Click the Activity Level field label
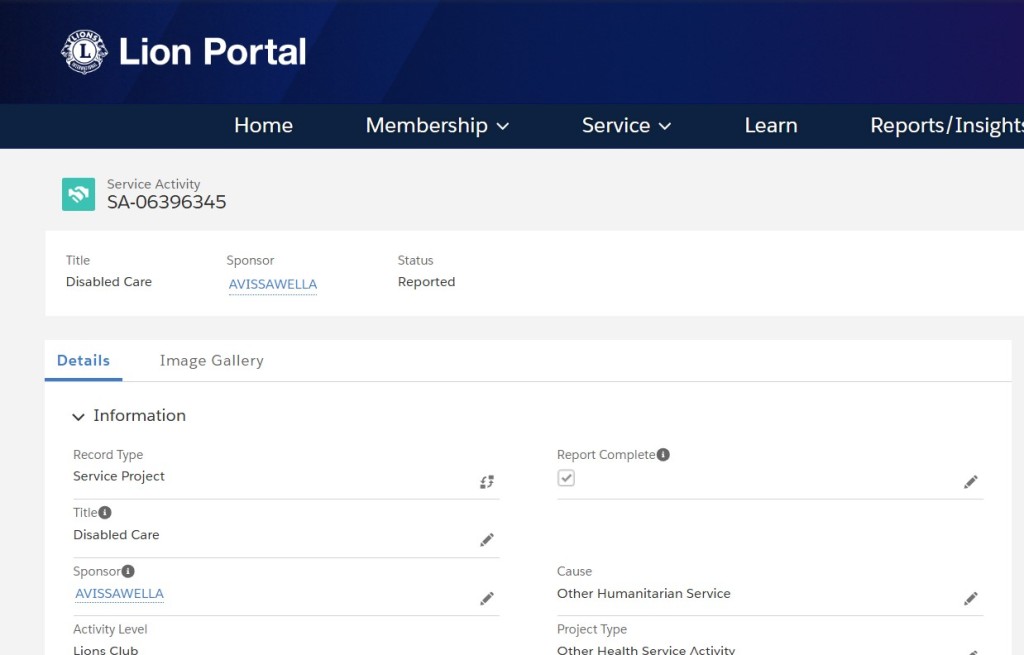The width and height of the screenshot is (1024, 655). [110, 630]
